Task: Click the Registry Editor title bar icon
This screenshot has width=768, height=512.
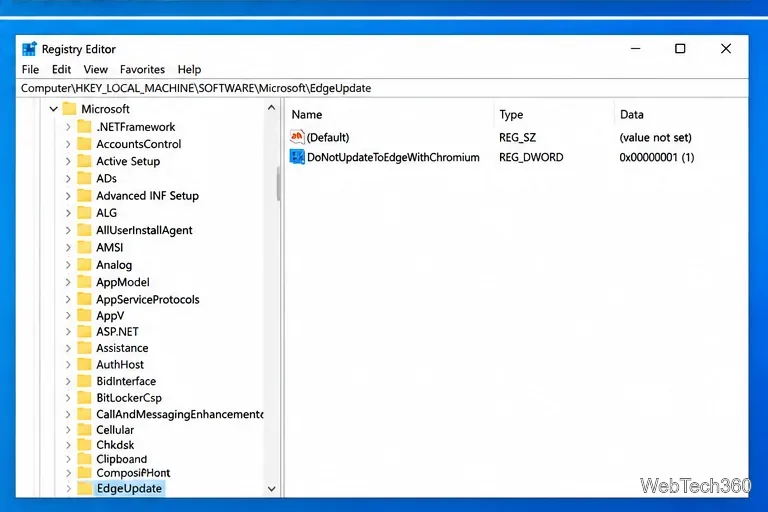Action: tap(29, 49)
